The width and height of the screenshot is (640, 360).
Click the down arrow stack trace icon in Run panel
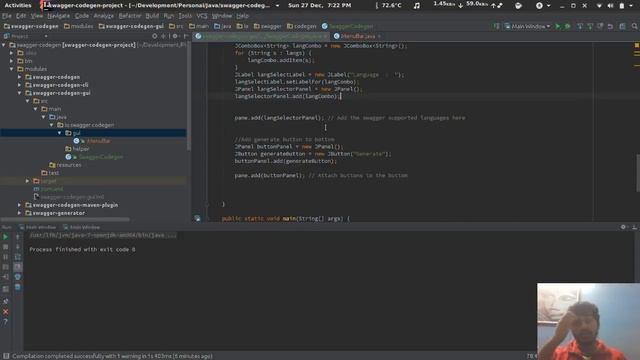[x=18, y=247]
